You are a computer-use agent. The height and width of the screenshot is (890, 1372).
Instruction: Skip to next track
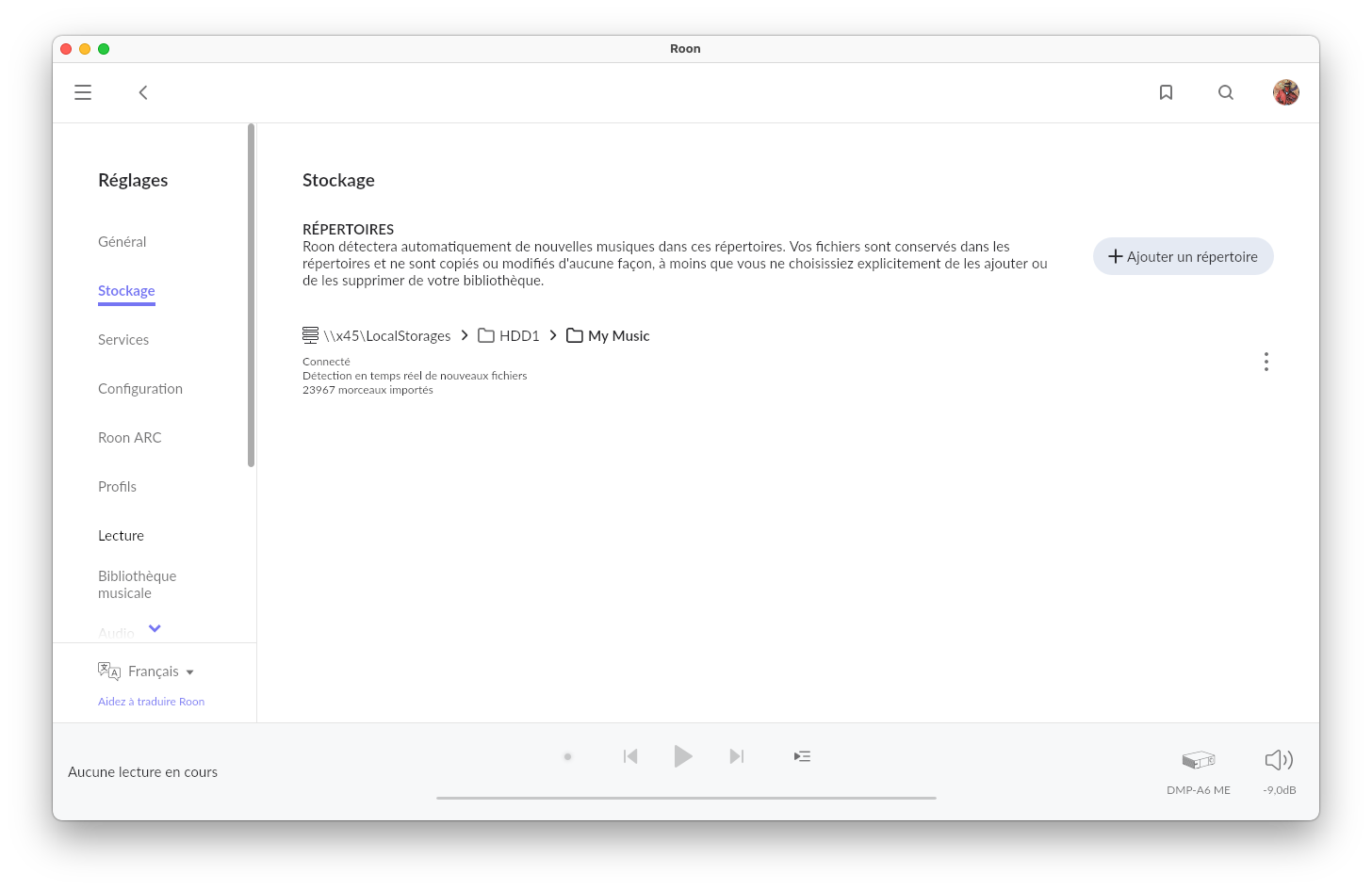coord(737,756)
